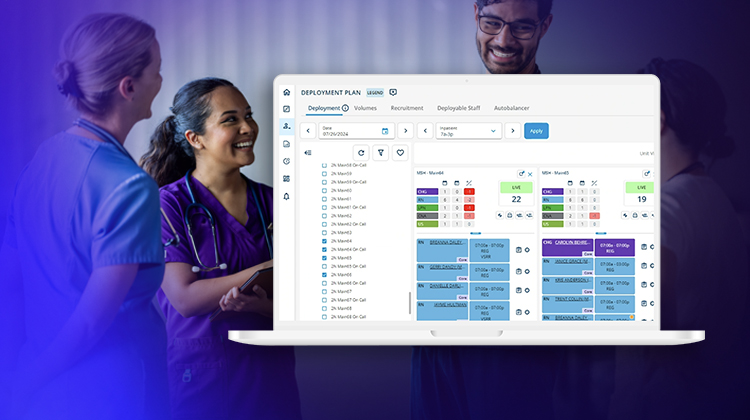Open the Home icon in the sidebar
This screenshot has height=420, width=750.
[x=287, y=92]
